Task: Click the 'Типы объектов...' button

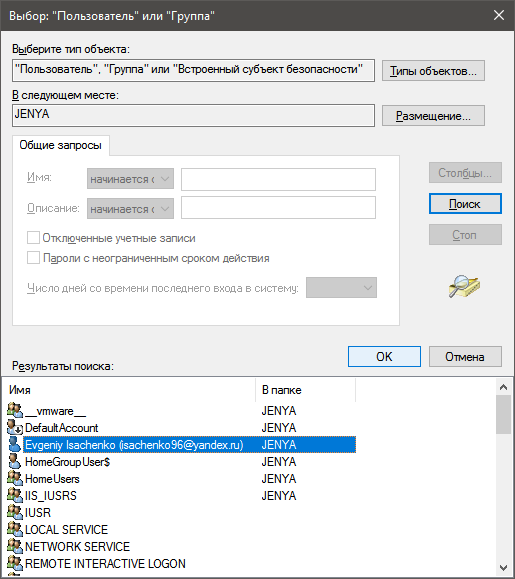Action: pos(433,71)
